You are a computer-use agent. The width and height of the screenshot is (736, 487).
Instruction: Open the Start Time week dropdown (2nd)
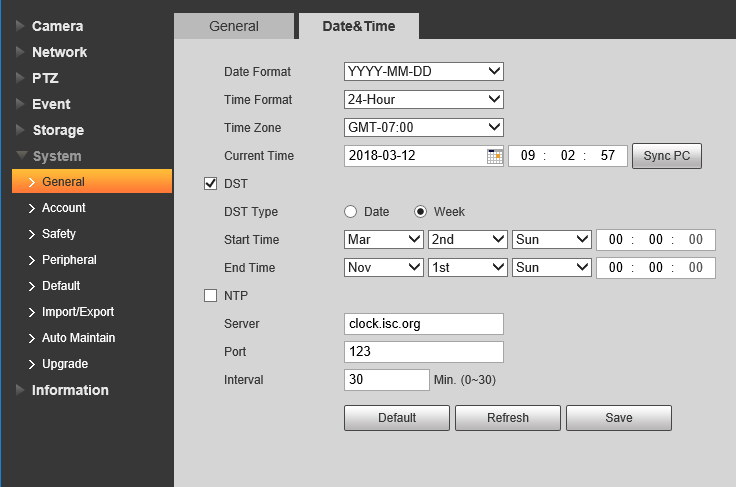click(x=468, y=240)
